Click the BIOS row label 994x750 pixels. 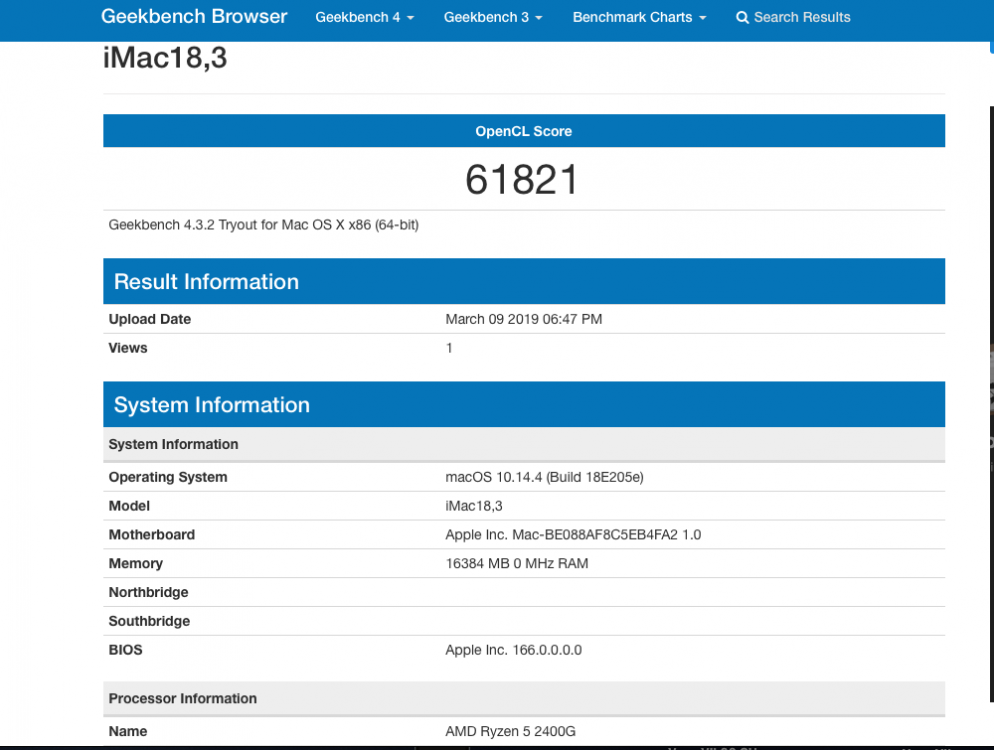(126, 650)
